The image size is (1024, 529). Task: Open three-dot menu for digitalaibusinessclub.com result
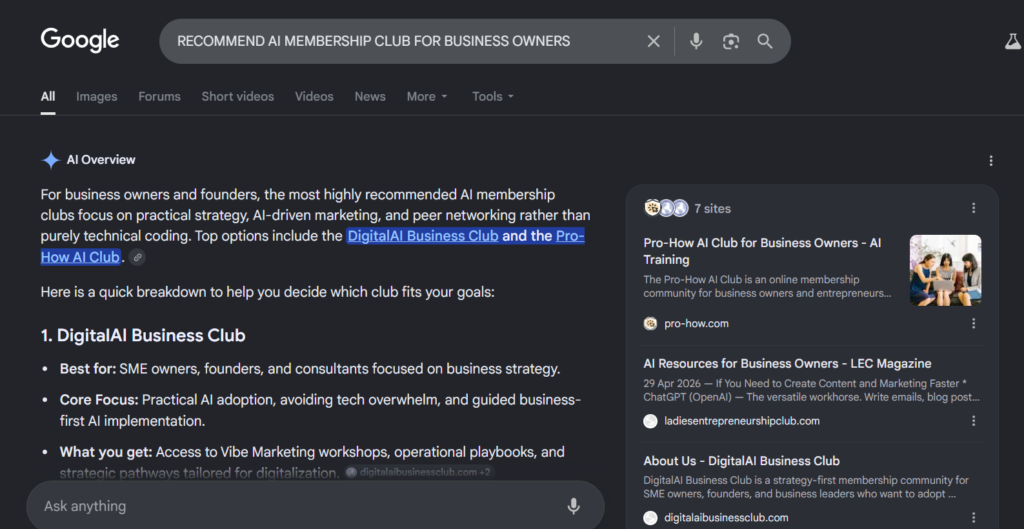(974, 517)
